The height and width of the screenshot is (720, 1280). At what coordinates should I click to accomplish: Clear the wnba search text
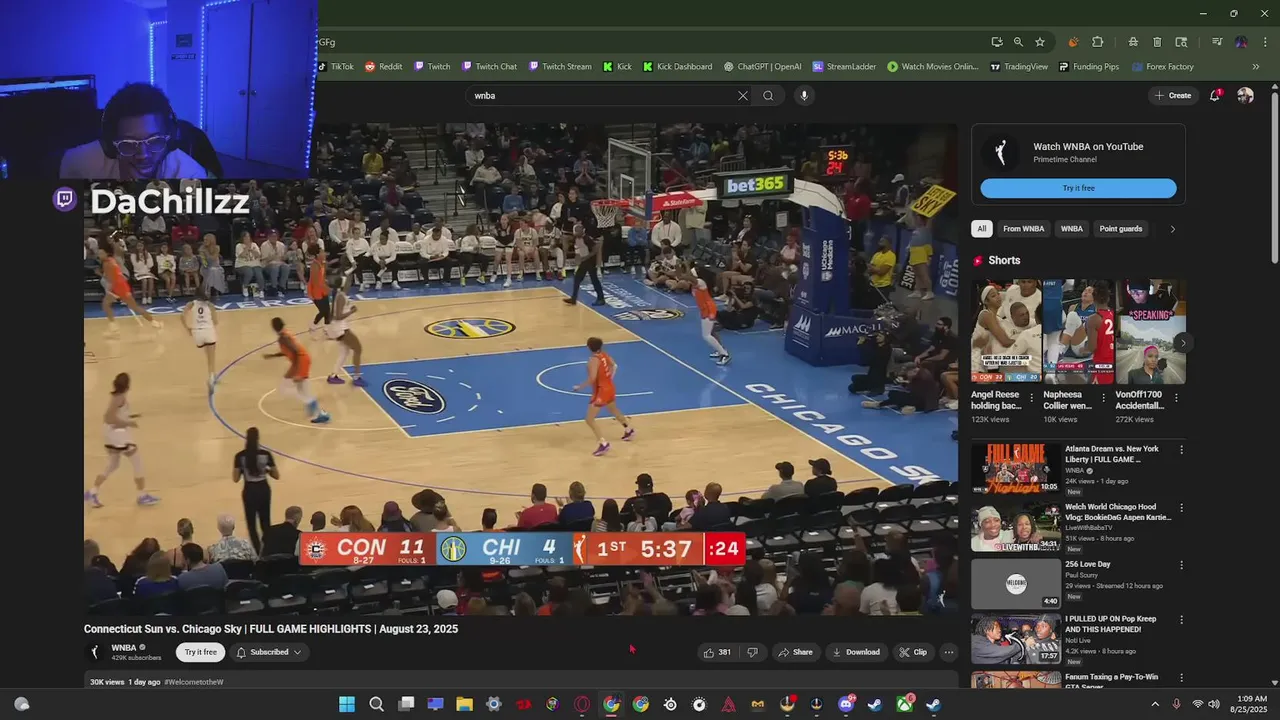pos(743,96)
